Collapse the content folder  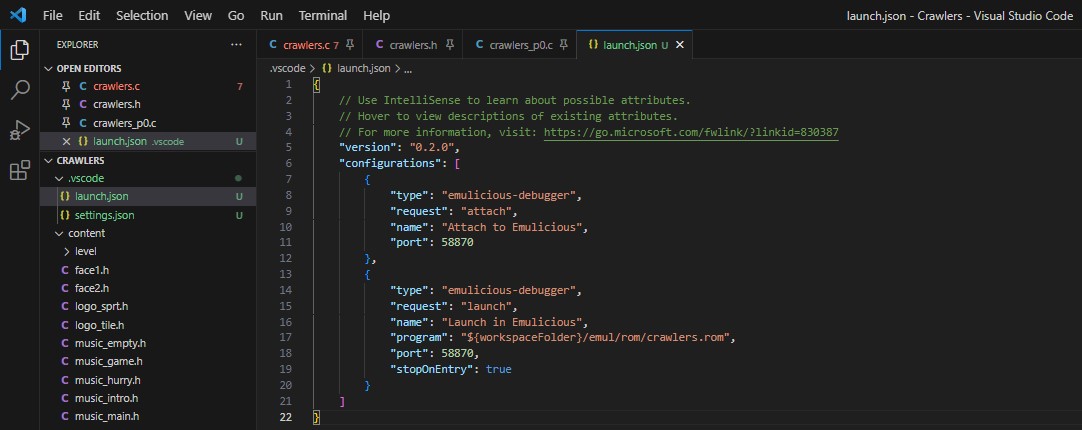148,233
